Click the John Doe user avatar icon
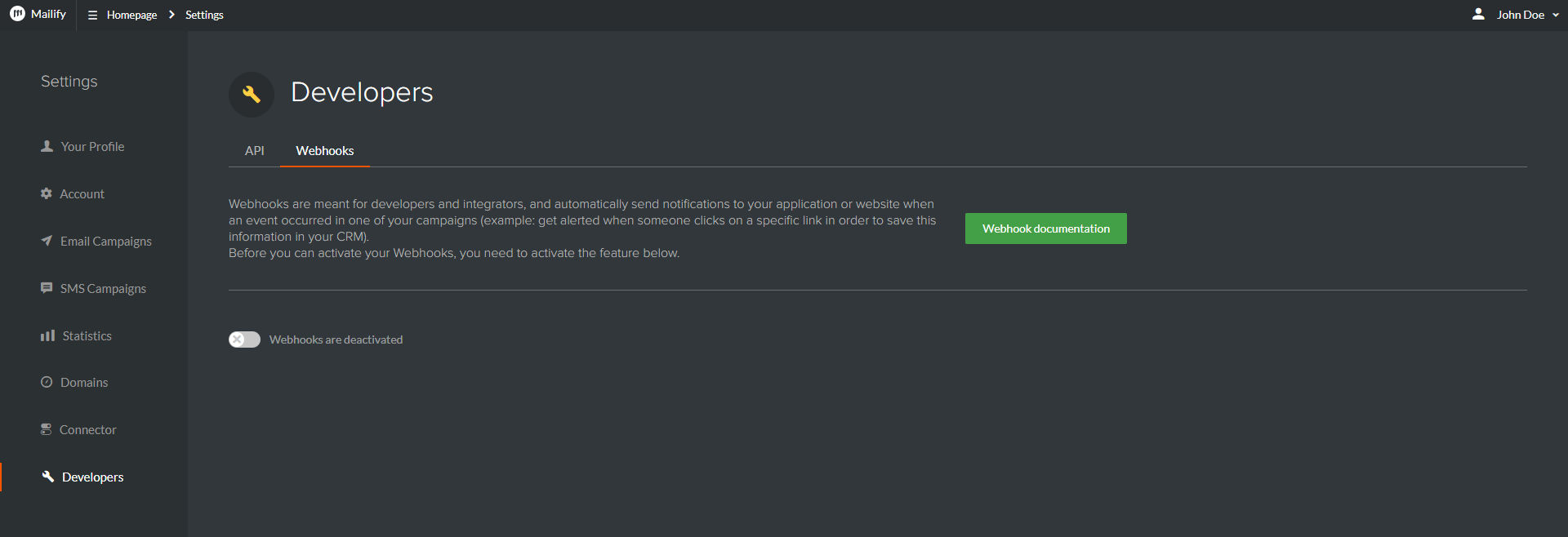This screenshot has width=1568, height=537. [1478, 14]
